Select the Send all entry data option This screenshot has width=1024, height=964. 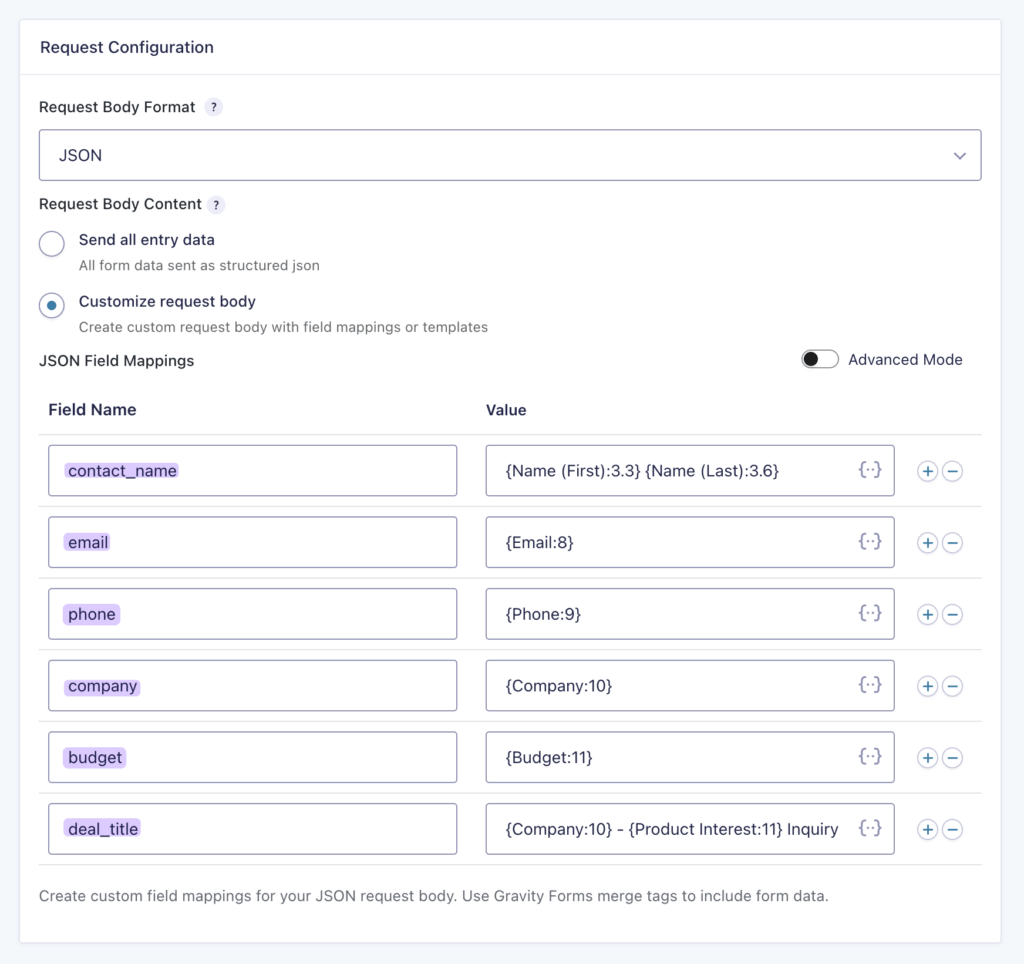[x=51, y=243]
